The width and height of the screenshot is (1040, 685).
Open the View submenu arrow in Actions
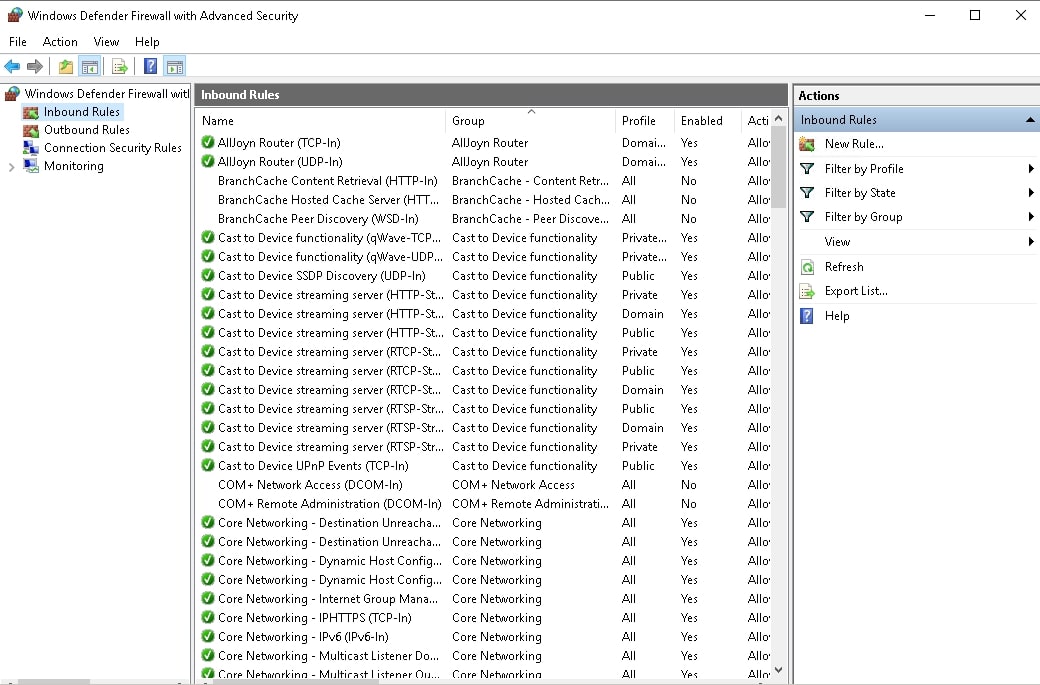coord(1031,241)
